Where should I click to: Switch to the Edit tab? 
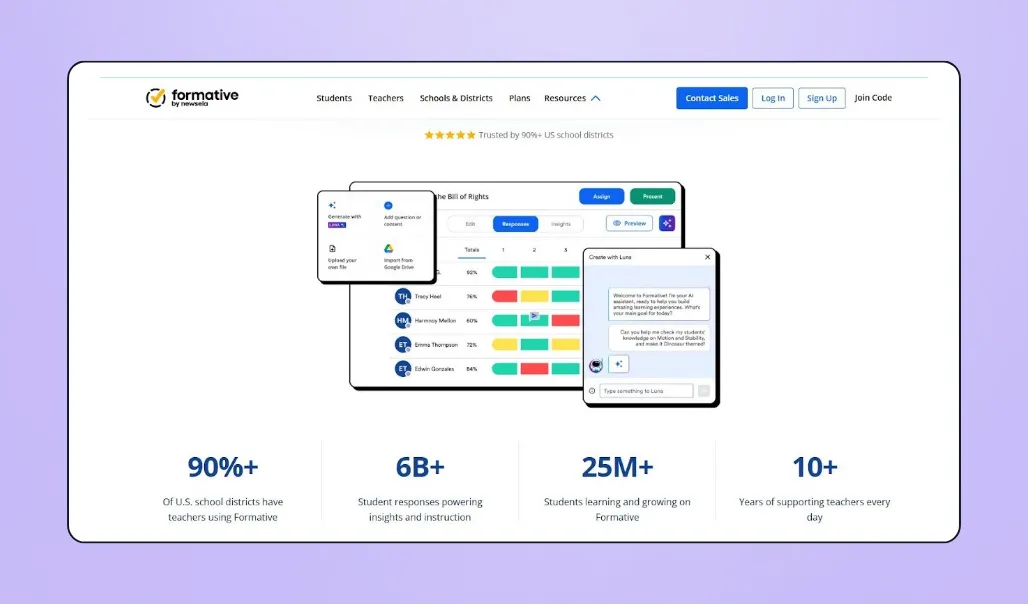click(x=470, y=224)
